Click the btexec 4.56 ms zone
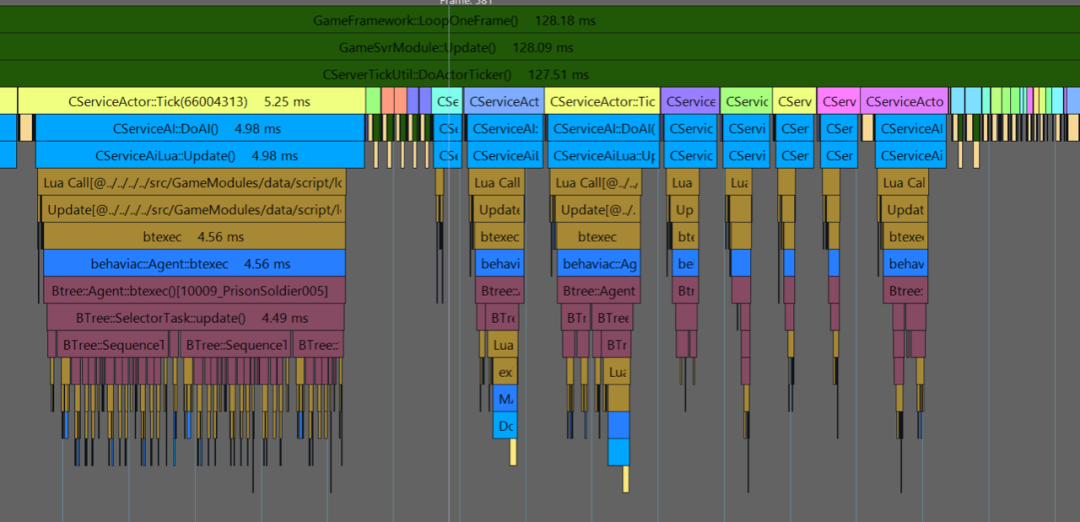Viewport: 1080px width, 522px height. tap(194, 236)
